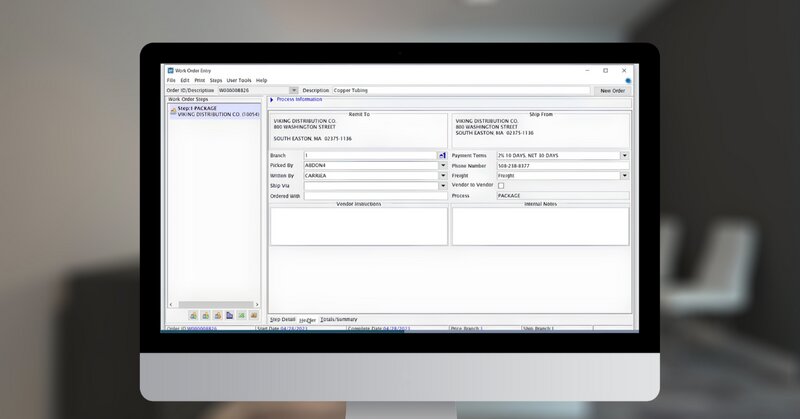Click the steps panel horizontal scrollbar thumb

(x=216, y=305)
